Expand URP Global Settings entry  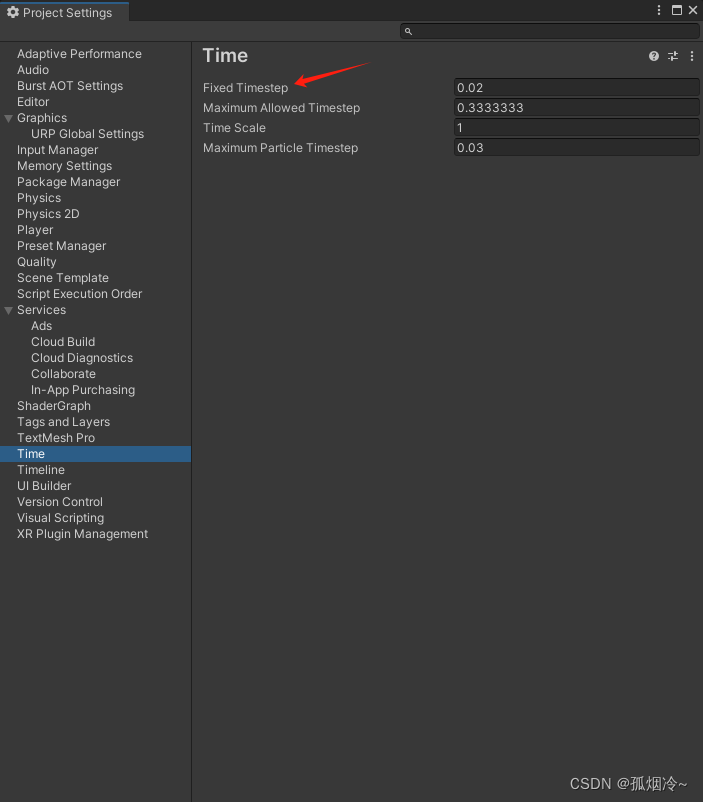(x=87, y=133)
